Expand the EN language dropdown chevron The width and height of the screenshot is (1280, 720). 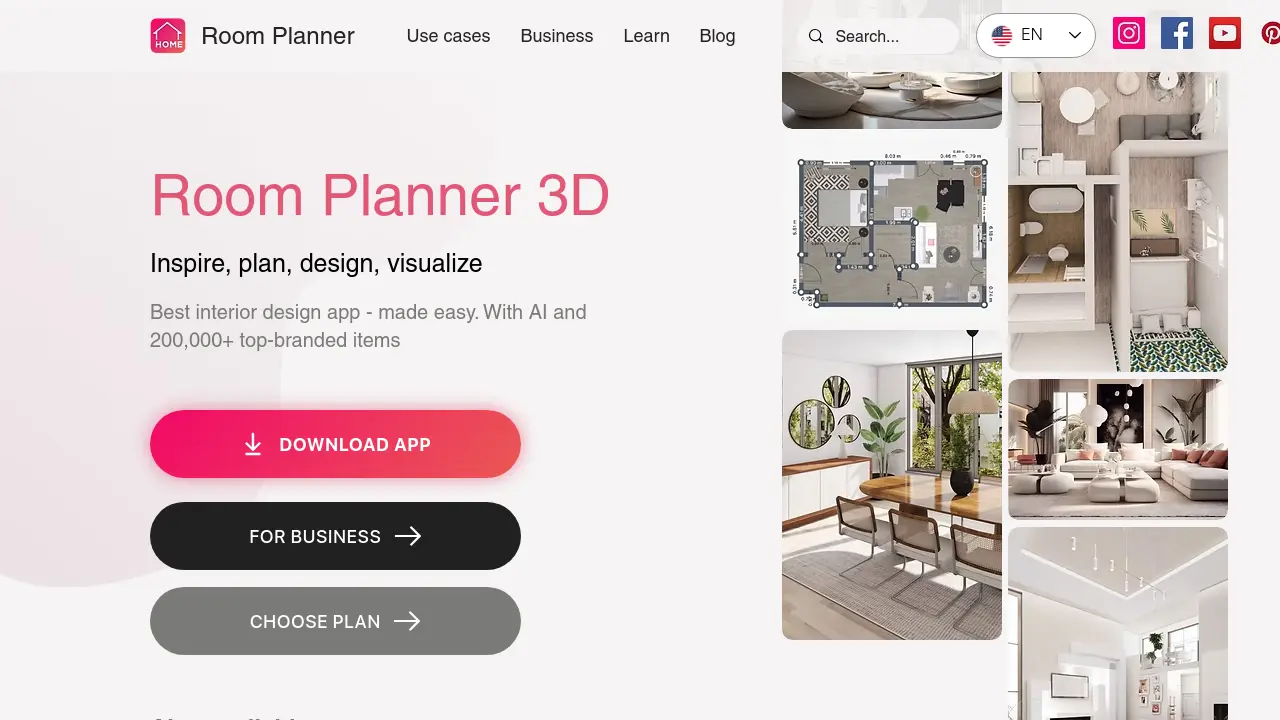pos(1075,36)
